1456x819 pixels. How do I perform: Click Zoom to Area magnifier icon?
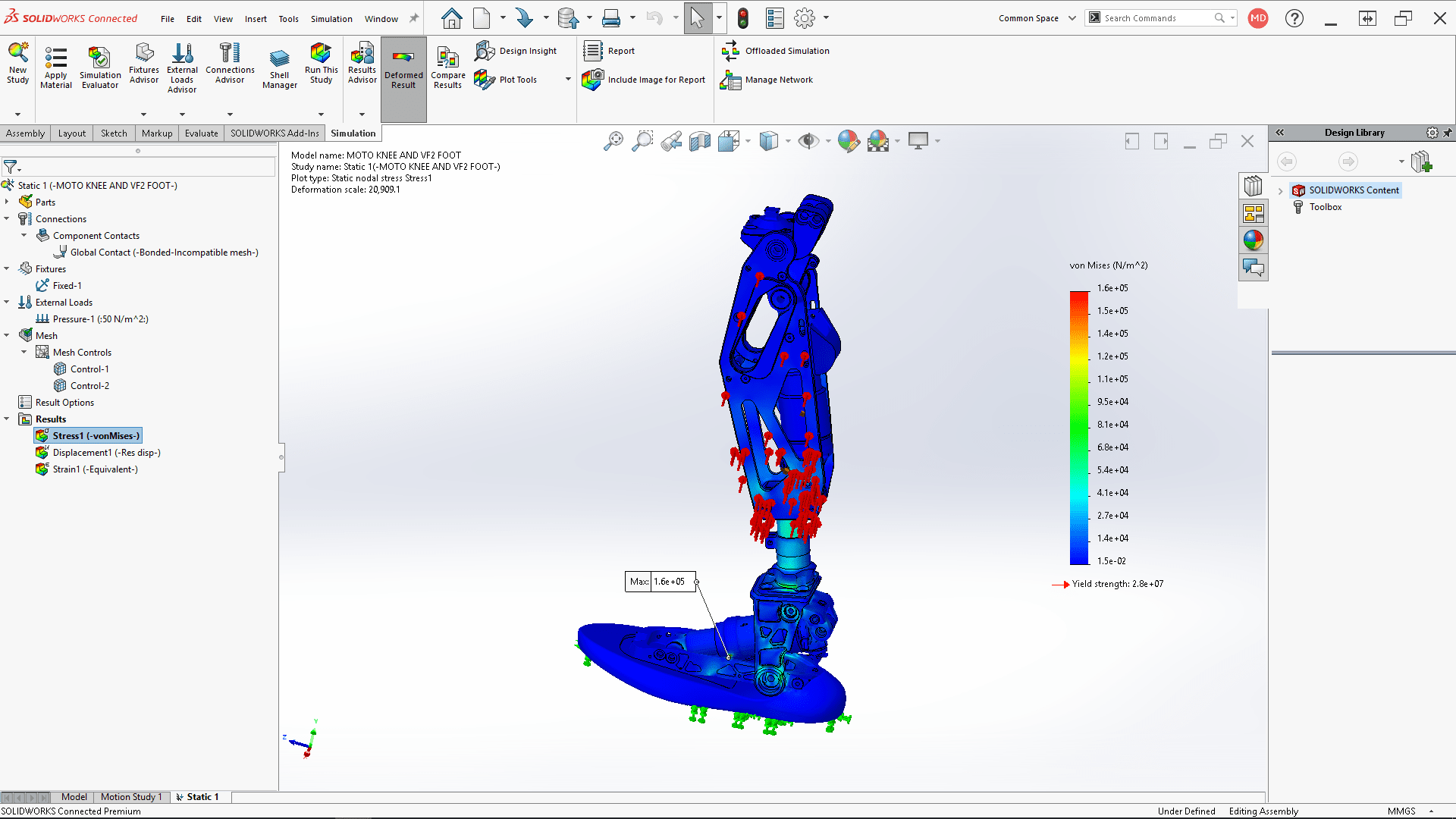(x=642, y=141)
